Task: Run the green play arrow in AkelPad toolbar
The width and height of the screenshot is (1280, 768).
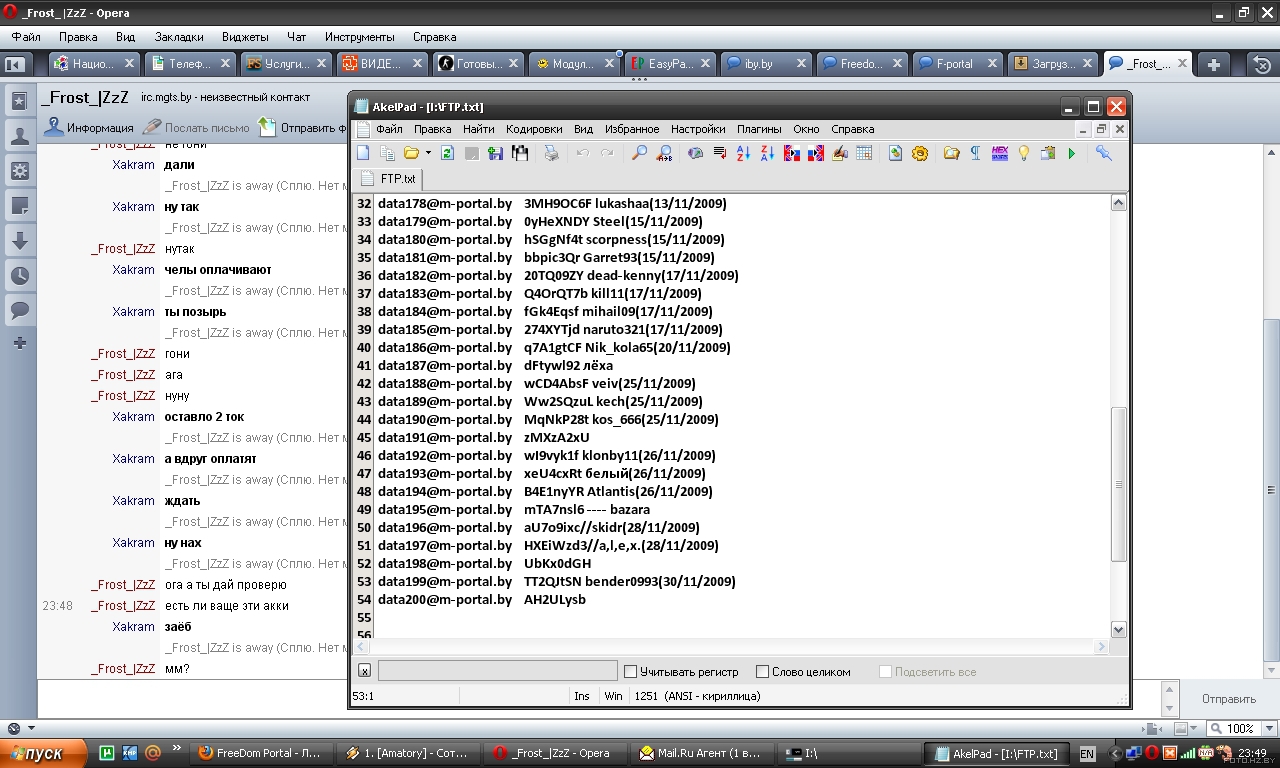Action: pyautogui.click(x=1072, y=153)
